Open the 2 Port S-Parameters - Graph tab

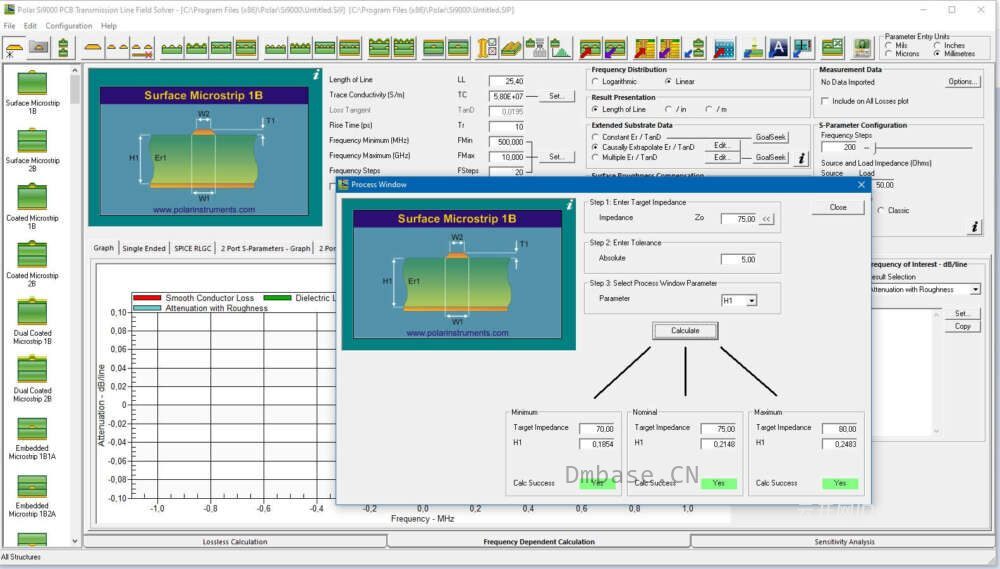(x=265, y=248)
